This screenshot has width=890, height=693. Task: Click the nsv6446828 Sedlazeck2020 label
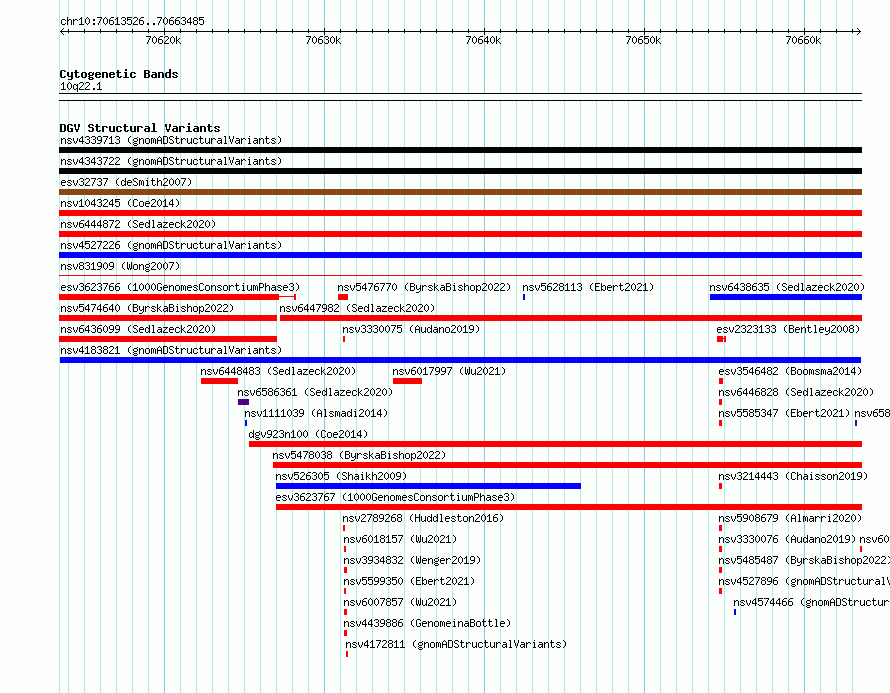coord(796,392)
